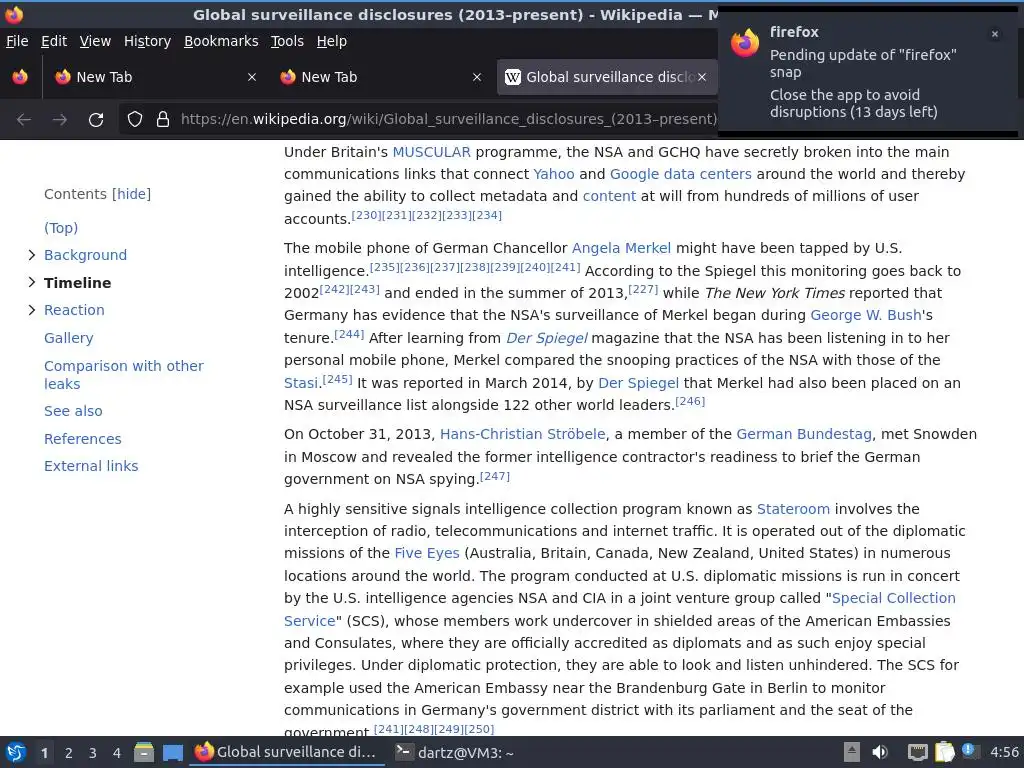
Task: Select the Global surveillance Firefox taskbar entry
Action: tap(287, 753)
